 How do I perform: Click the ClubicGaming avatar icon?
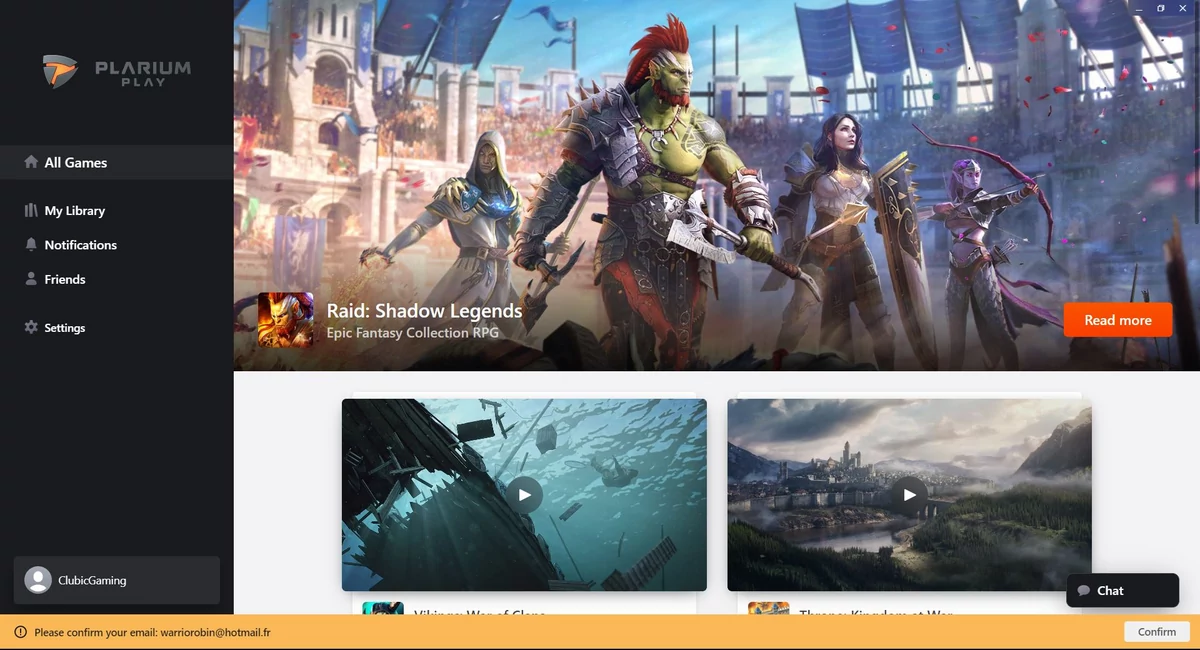tap(38, 580)
